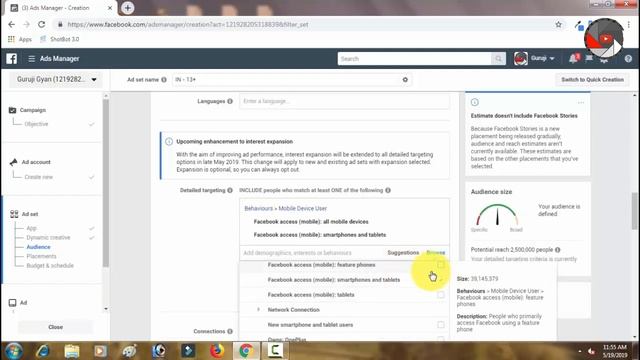Click the Windows Start button
The height and width of the screenshot is (360, 640).
tap(14, 351)
